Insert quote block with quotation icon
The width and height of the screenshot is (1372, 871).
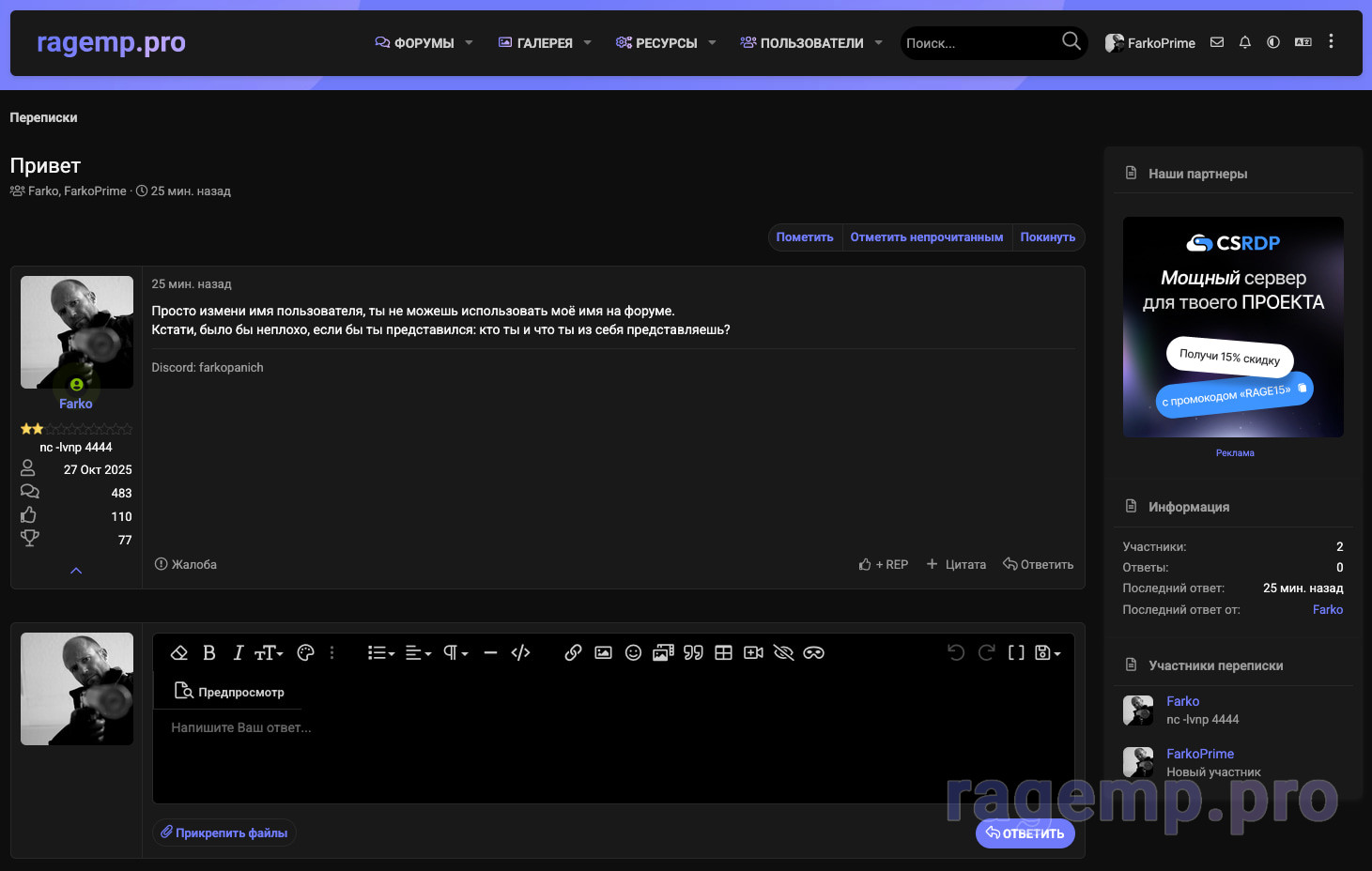pyautogui.click(x=693, y=652)
